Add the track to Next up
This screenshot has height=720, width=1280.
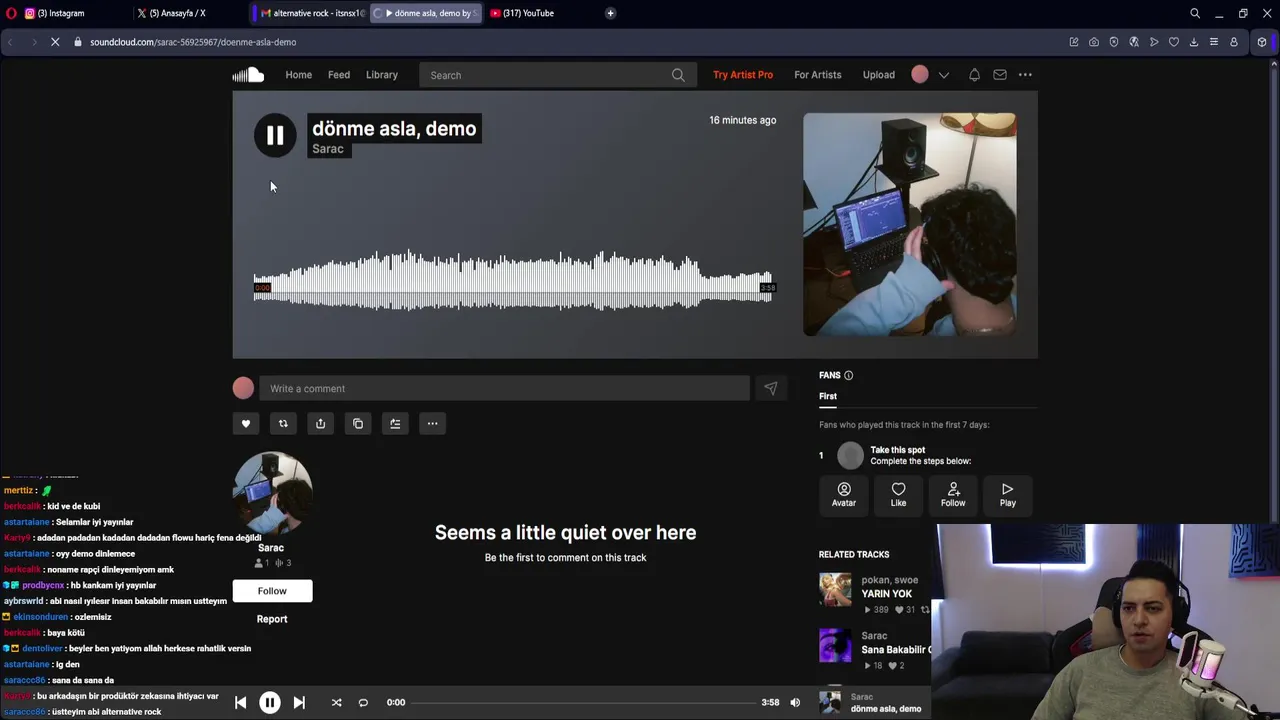pos(395,424)
